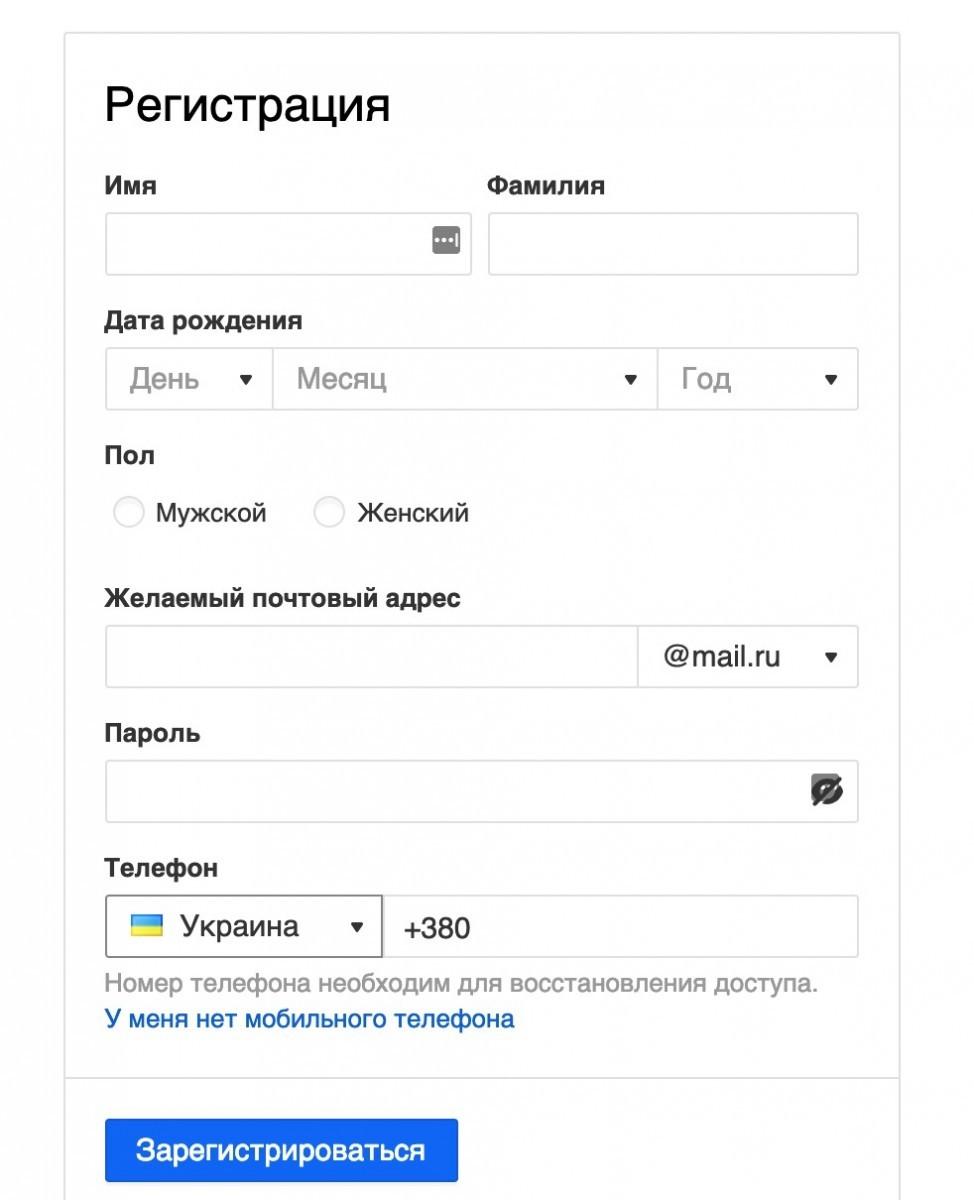974x1200 pixels.
Task: Select the Женский radio button
Action: (329, 513)
